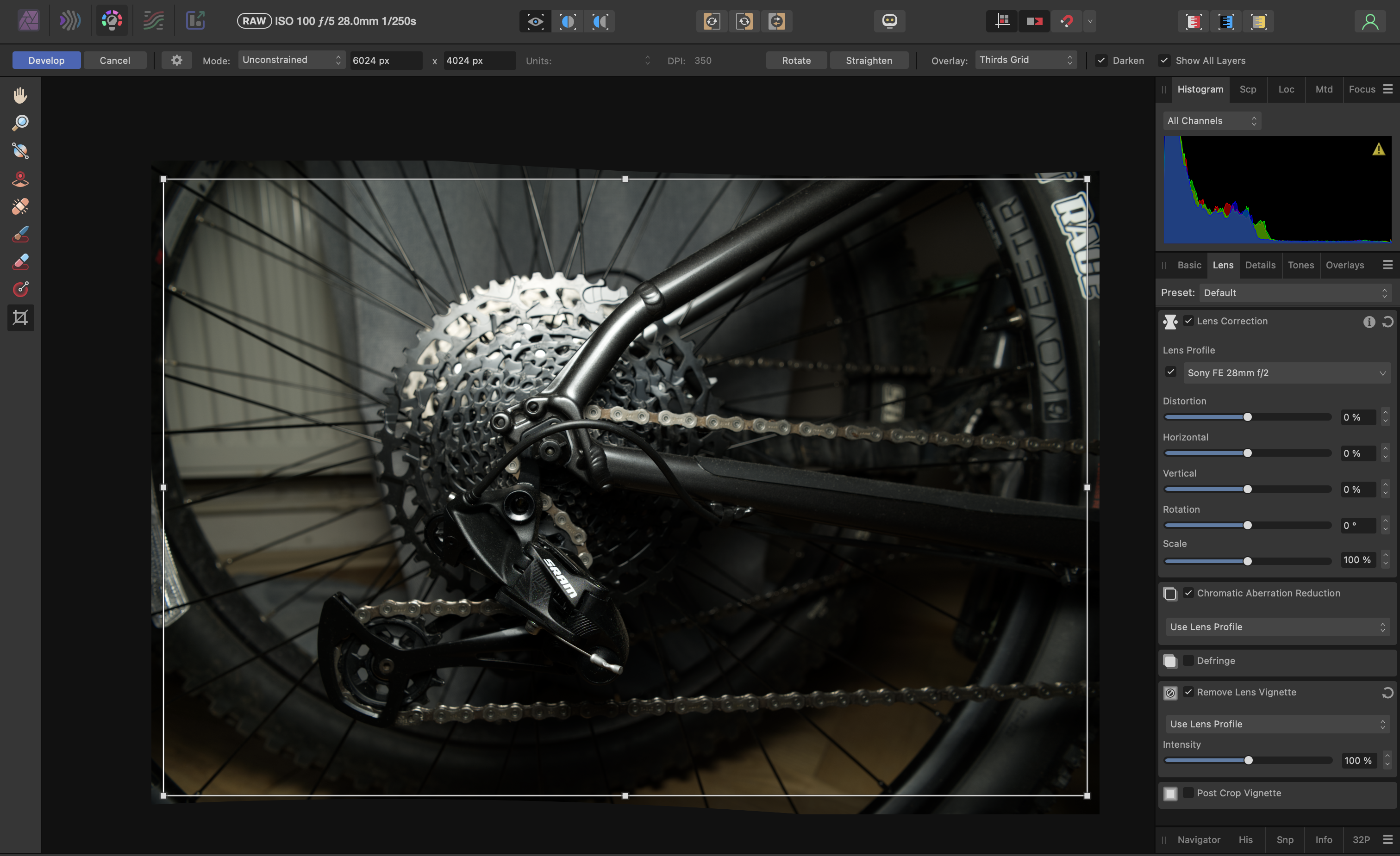Open the Tone Mapping persona
The width and height of the screenshot is (1400, 856).
153,21
